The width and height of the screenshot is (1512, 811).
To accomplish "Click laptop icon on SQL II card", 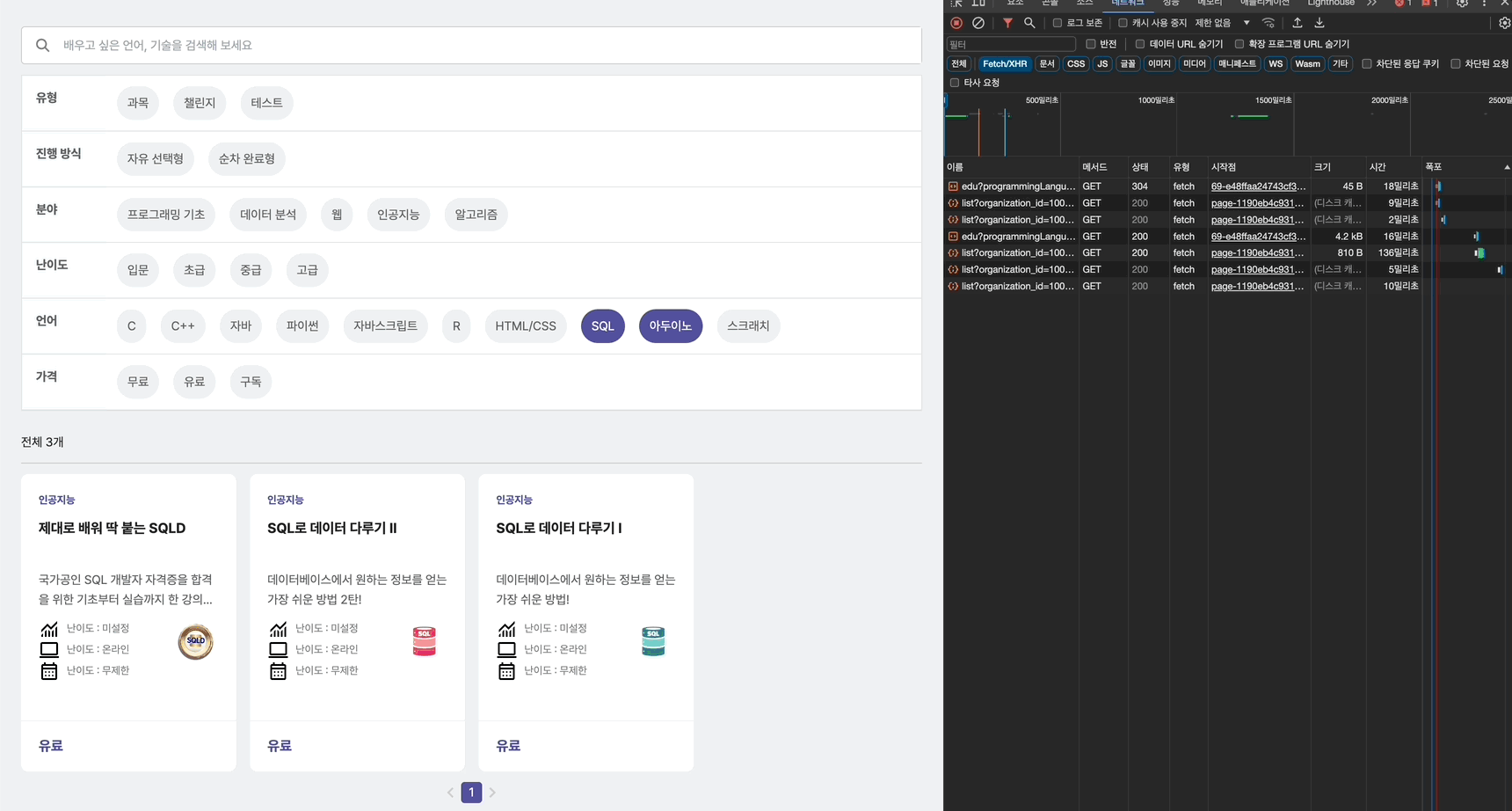I will click(x=278, y=650).
